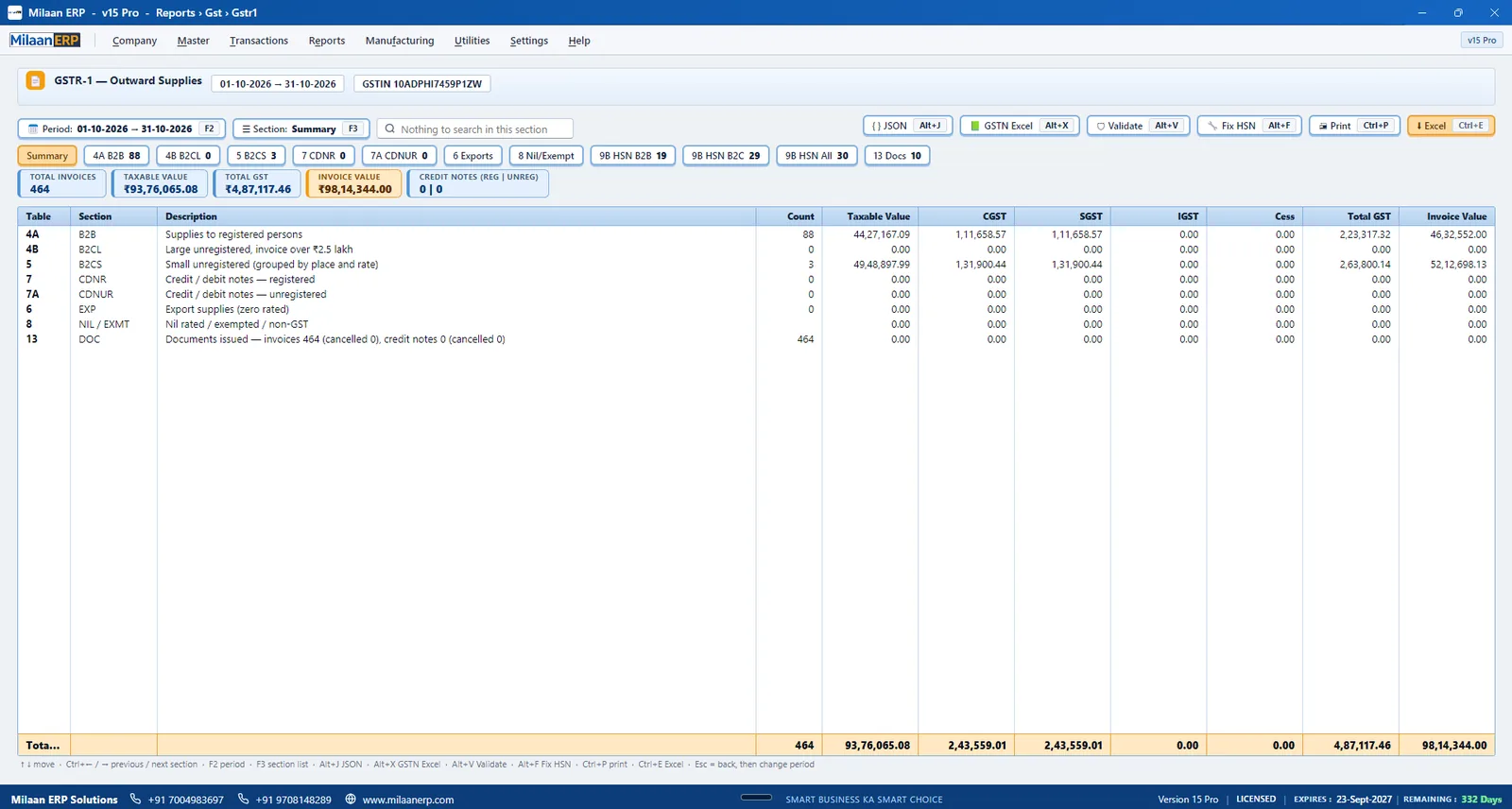This screenshot has width=1512, height=809.
Task: Open the Reports menu
Action: point(327,41)
